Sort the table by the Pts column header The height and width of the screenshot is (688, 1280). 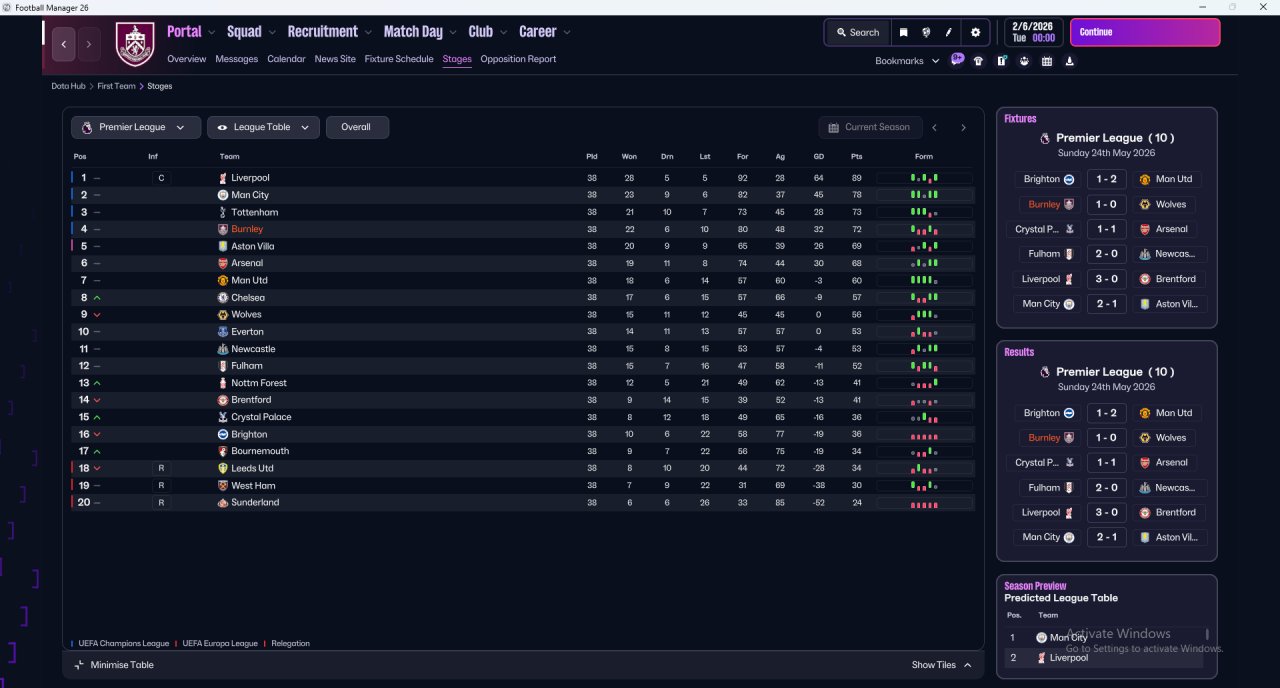tap(857, 156)
